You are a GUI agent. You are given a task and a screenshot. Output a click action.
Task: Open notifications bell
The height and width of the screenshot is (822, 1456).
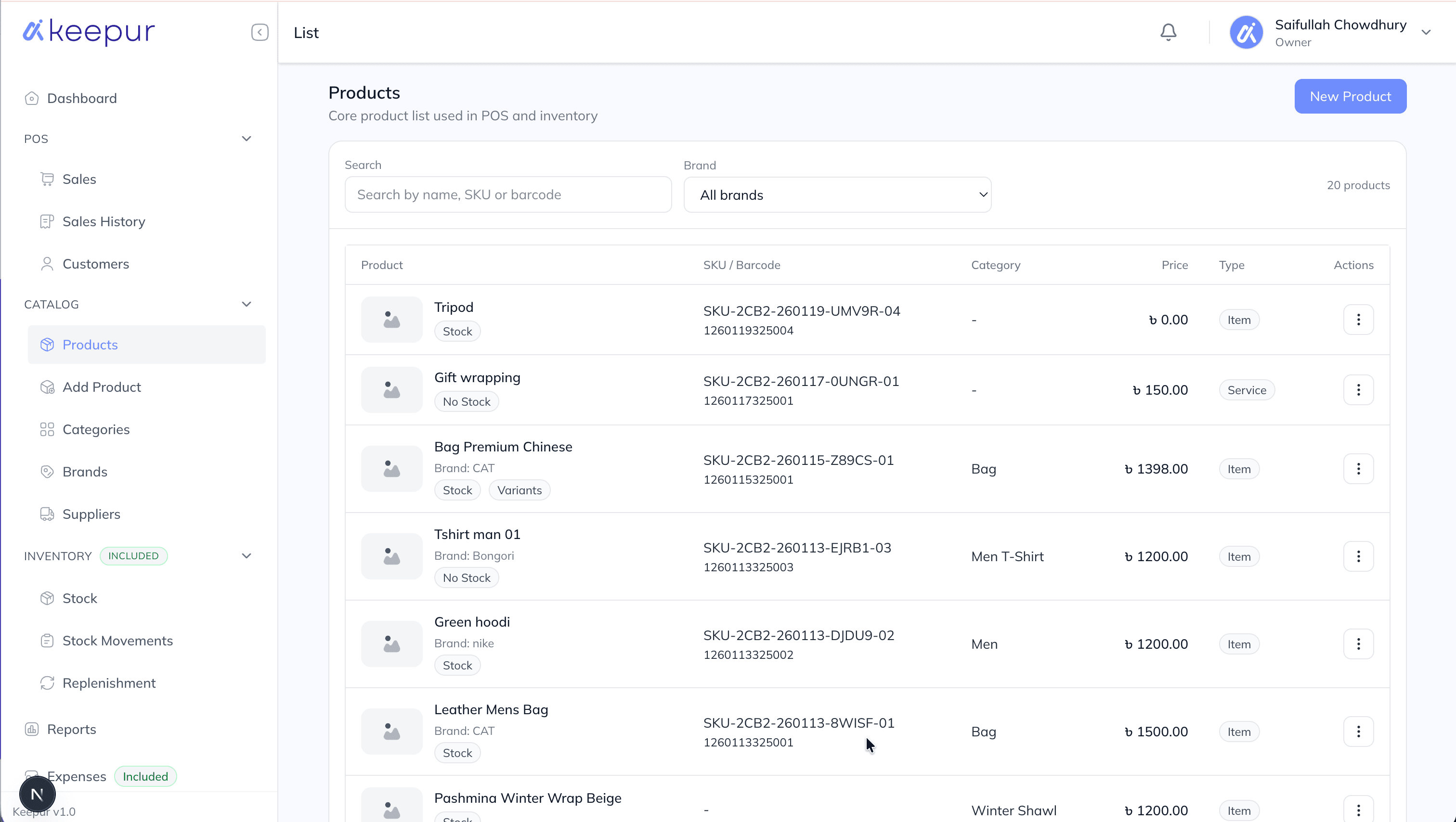coord(1168,32)
